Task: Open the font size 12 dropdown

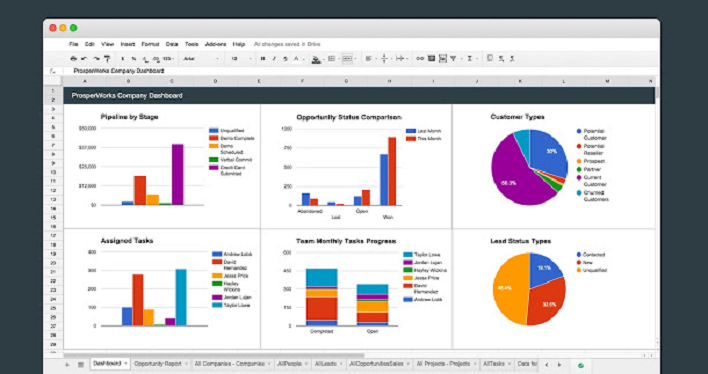Action: (241, 58)
